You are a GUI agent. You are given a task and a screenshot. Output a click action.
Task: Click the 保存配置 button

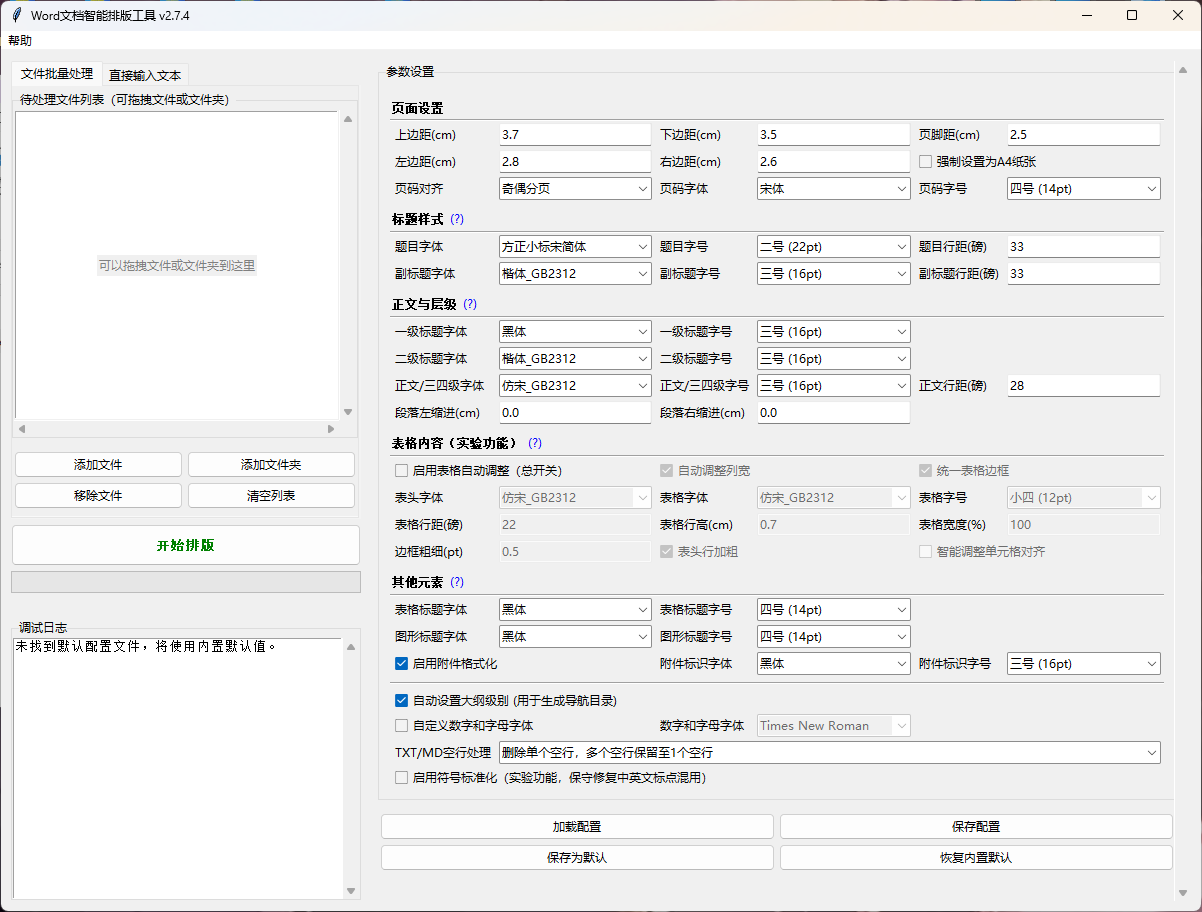click(976, 827)
